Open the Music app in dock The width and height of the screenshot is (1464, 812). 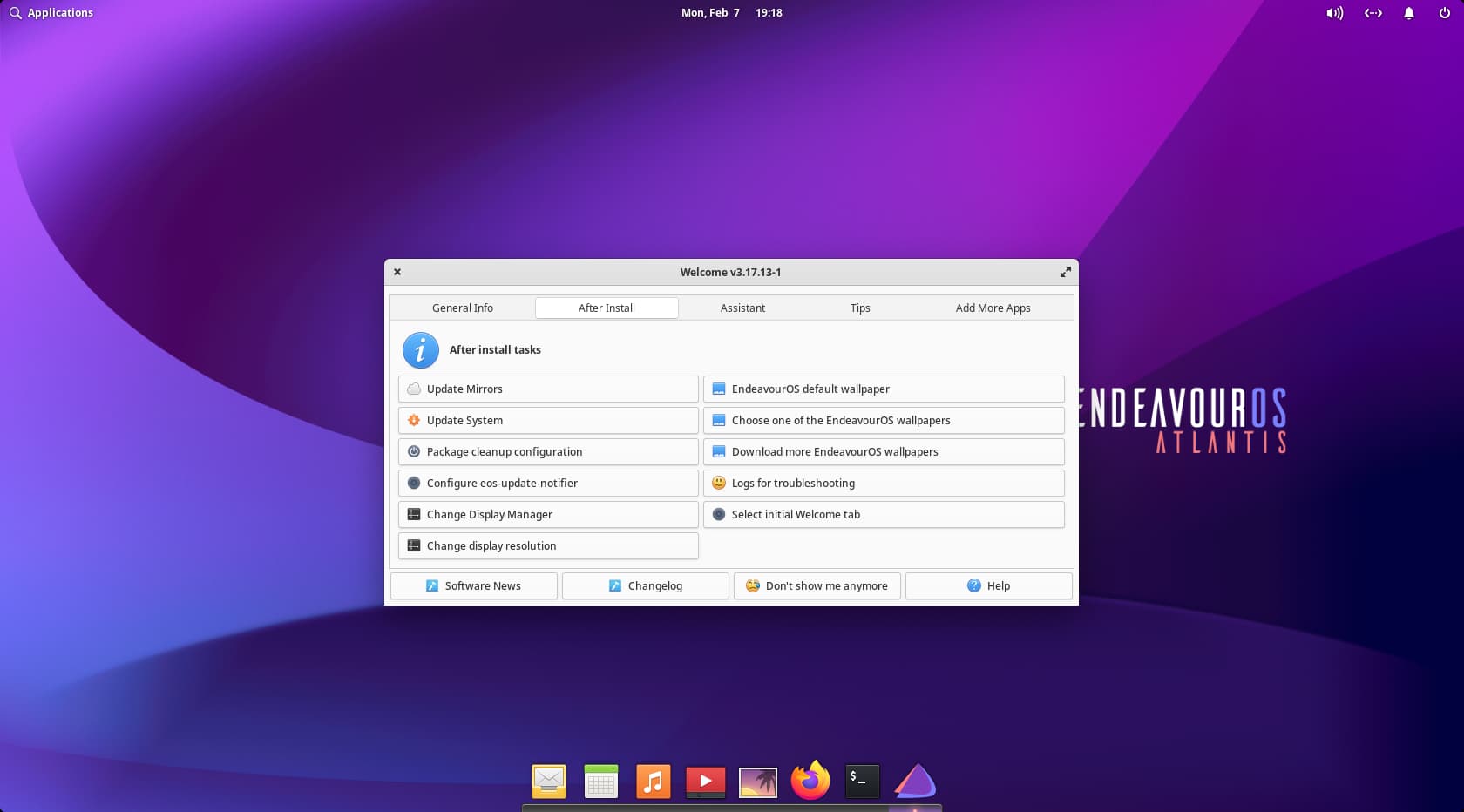tap(654, 782)
